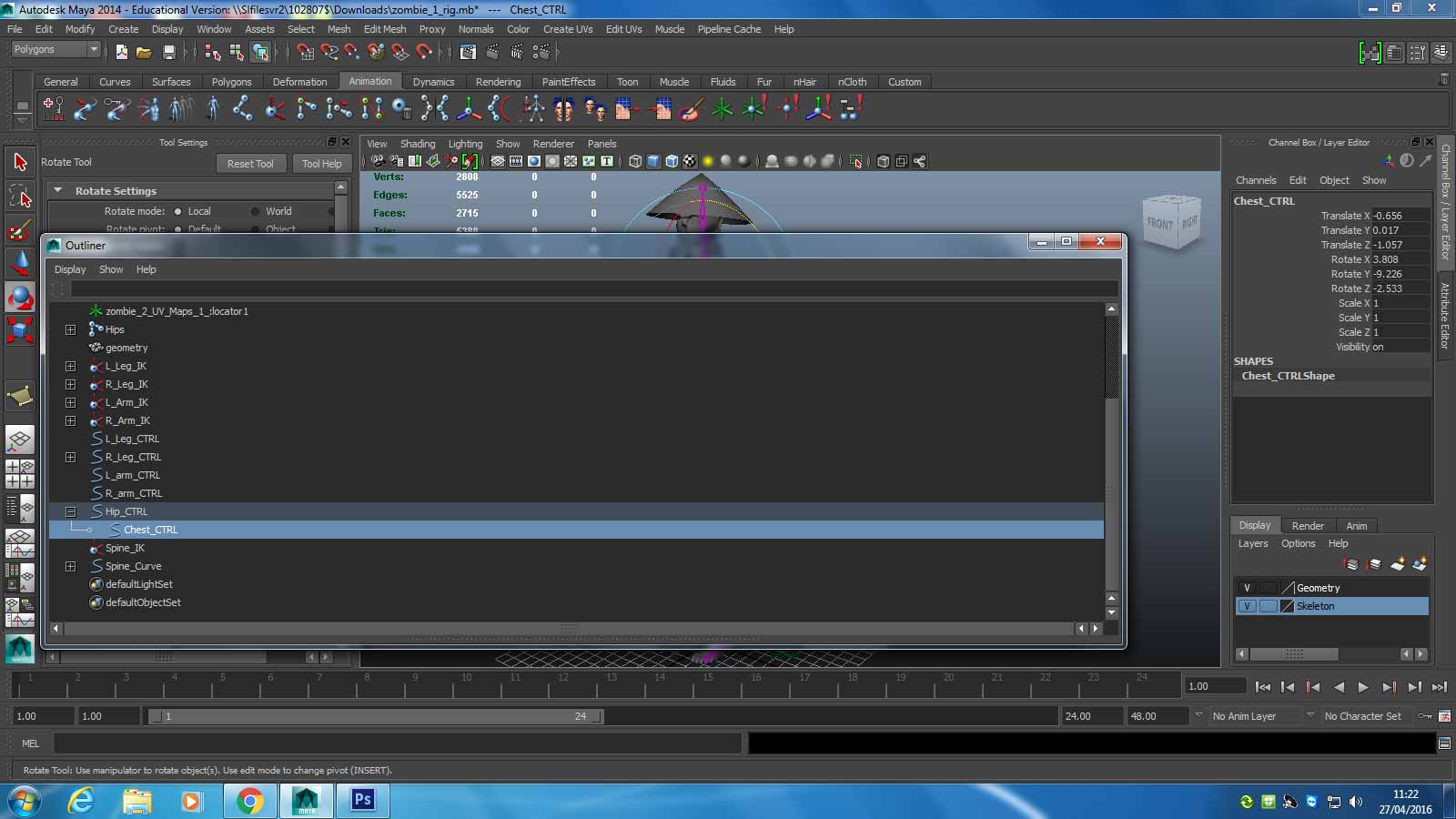This screenshot has width=1456, height=819.
Task: Open Photoshop from the Windows taskbar
Action: [x=362, y=801]
